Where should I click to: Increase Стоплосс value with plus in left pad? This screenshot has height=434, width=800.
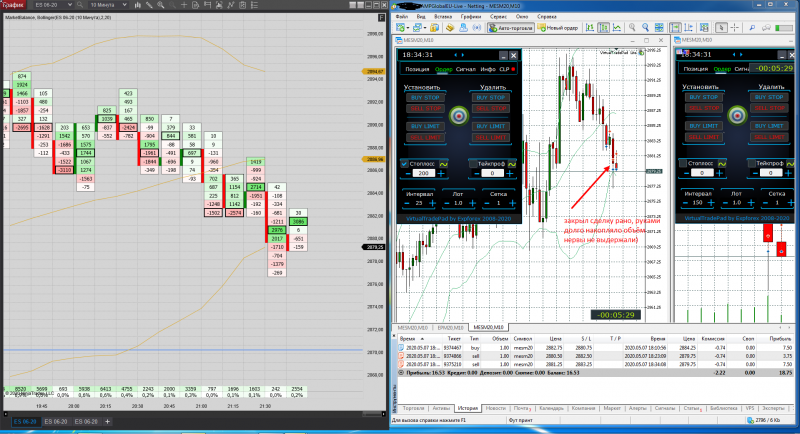pos(441,174)
